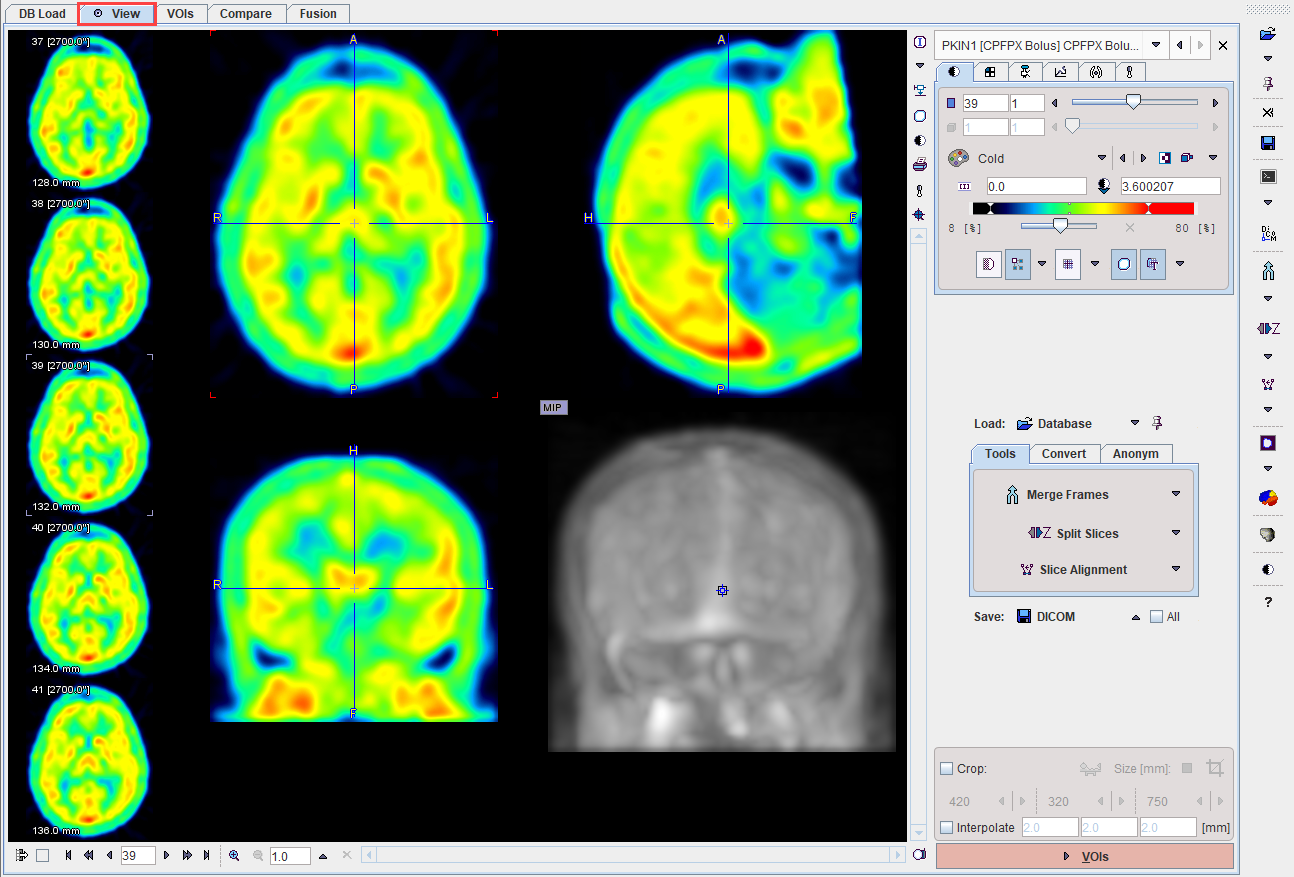Open the zoom factor up-arrow list

322,856
